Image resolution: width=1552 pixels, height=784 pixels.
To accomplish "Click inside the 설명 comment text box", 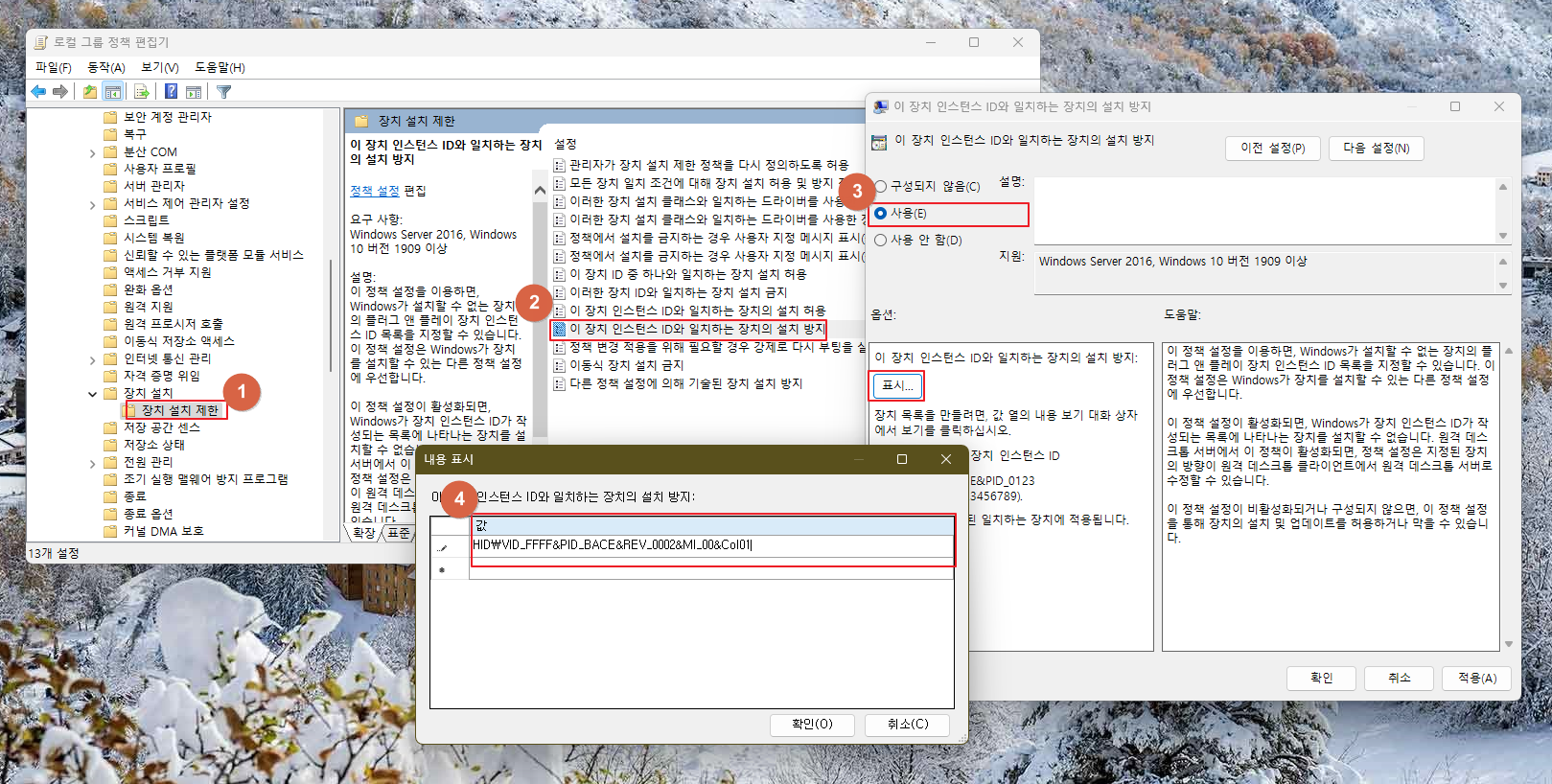I will (1265, 211).
